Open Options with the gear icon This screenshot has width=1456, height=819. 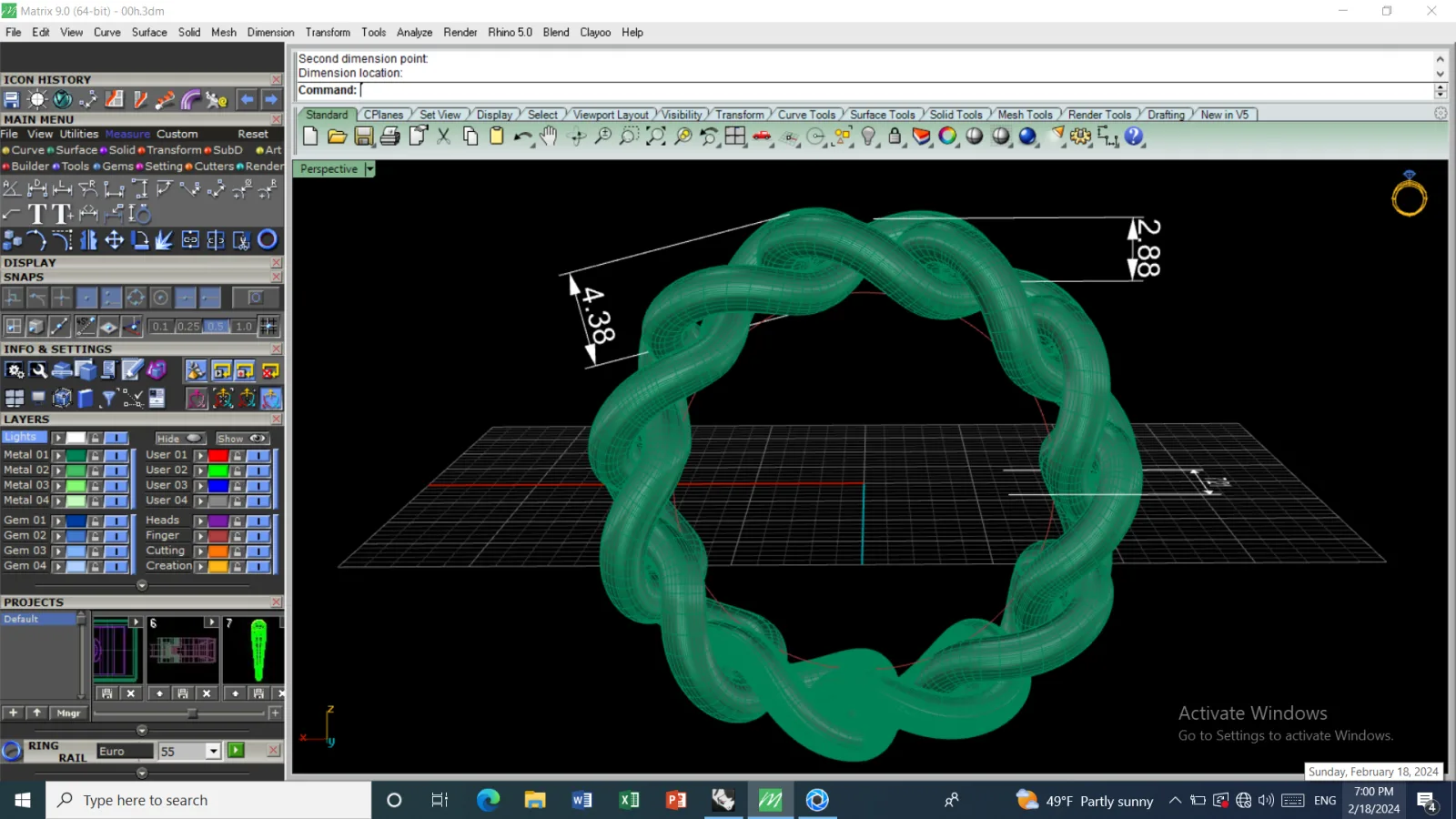(x=1081, y=136)
